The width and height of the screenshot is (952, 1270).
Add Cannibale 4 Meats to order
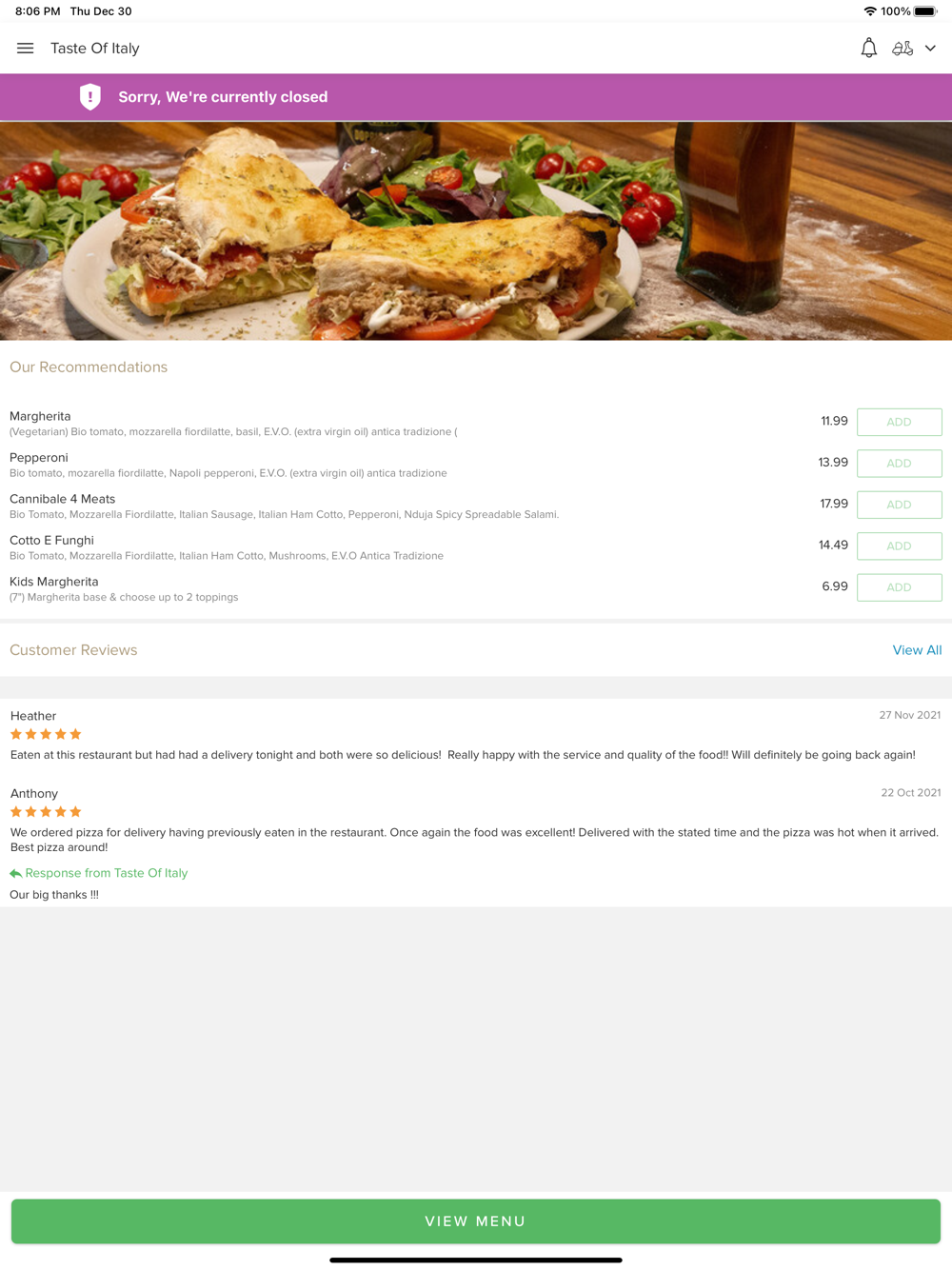900,505
